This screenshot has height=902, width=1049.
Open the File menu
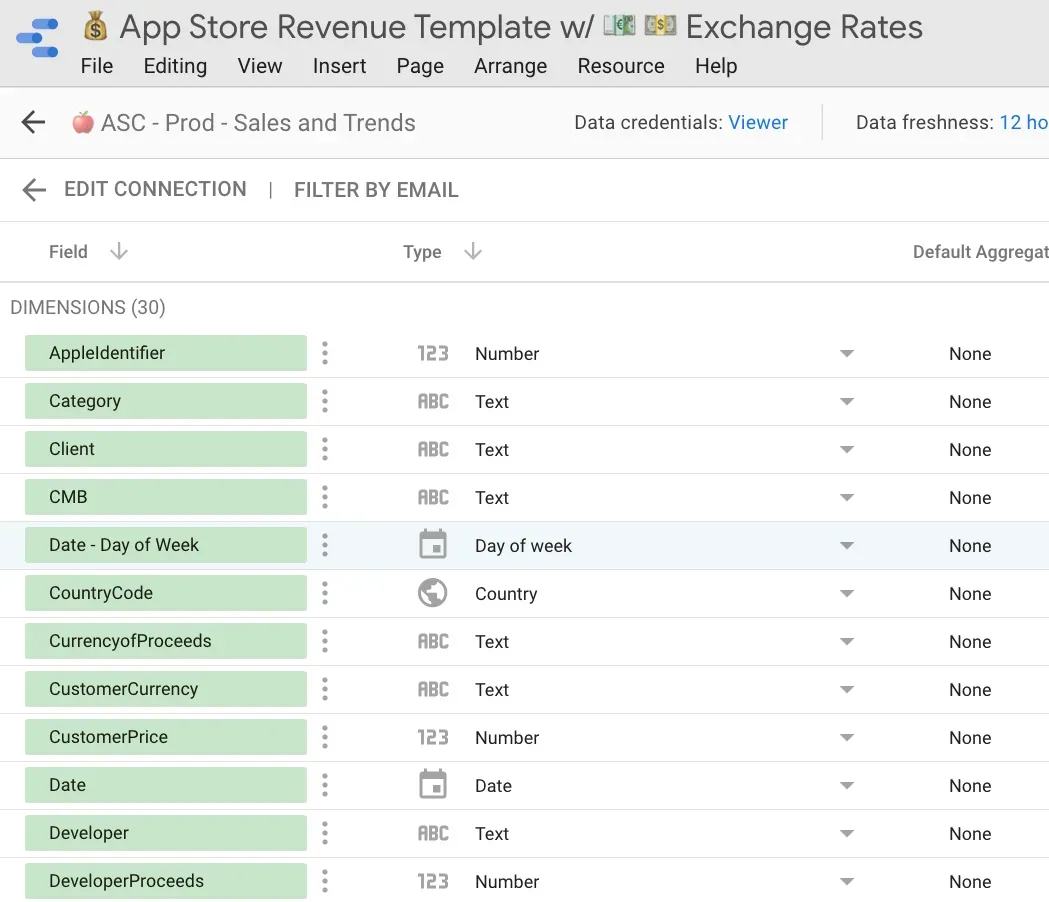[97, 66]
